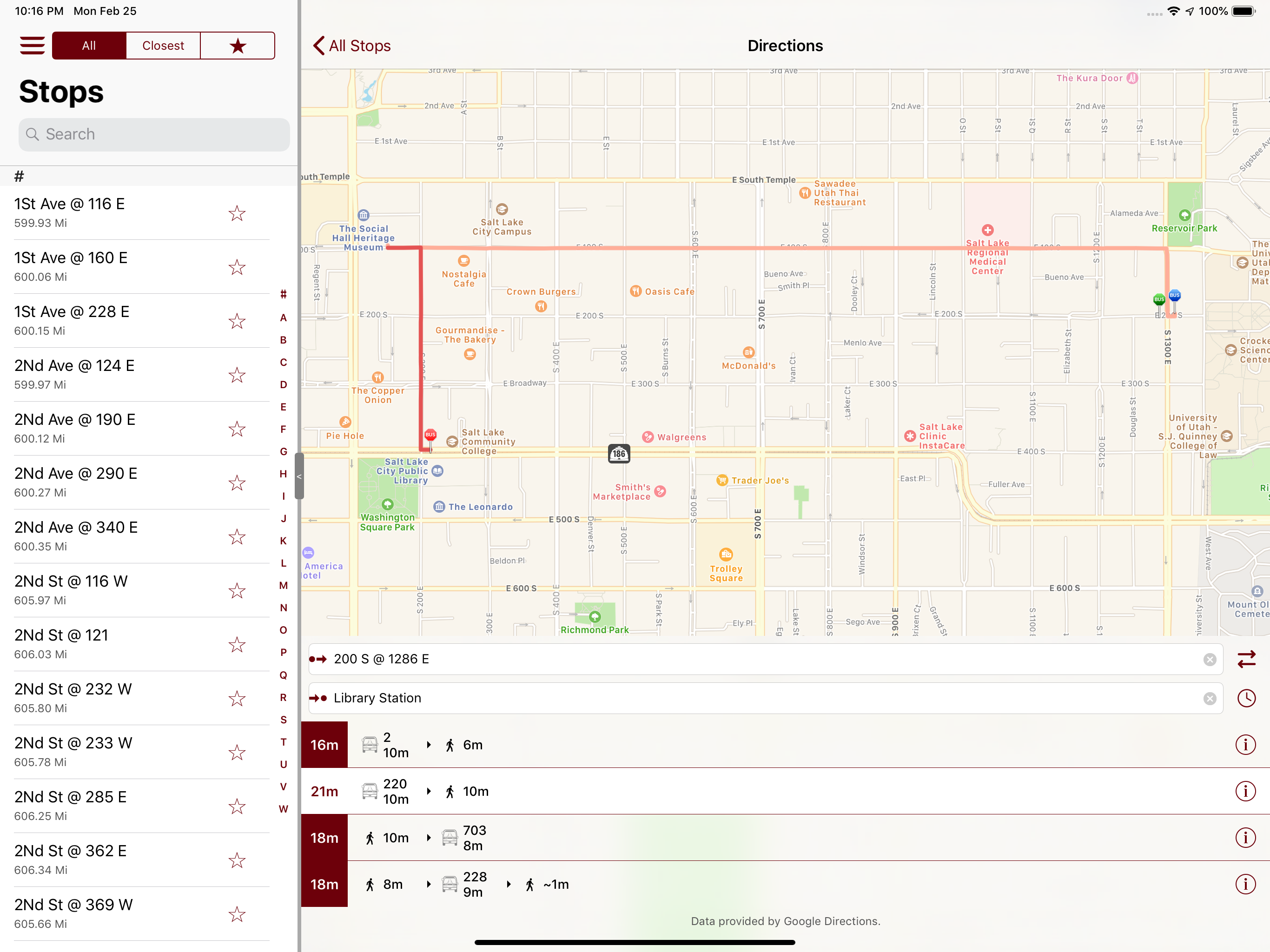Jump to index letter S
The width and height of the screenshot is (1270, 952).
click(283, 720)
